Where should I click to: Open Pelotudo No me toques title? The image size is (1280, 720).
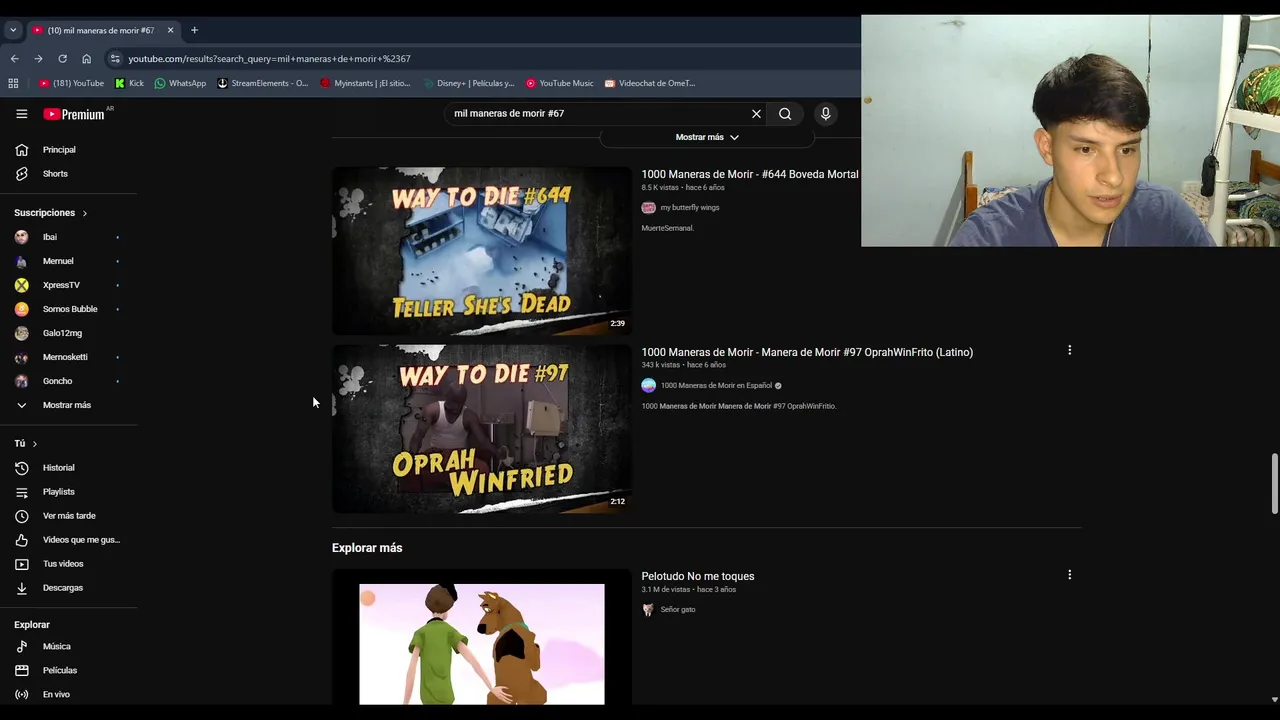click(698, 576)
